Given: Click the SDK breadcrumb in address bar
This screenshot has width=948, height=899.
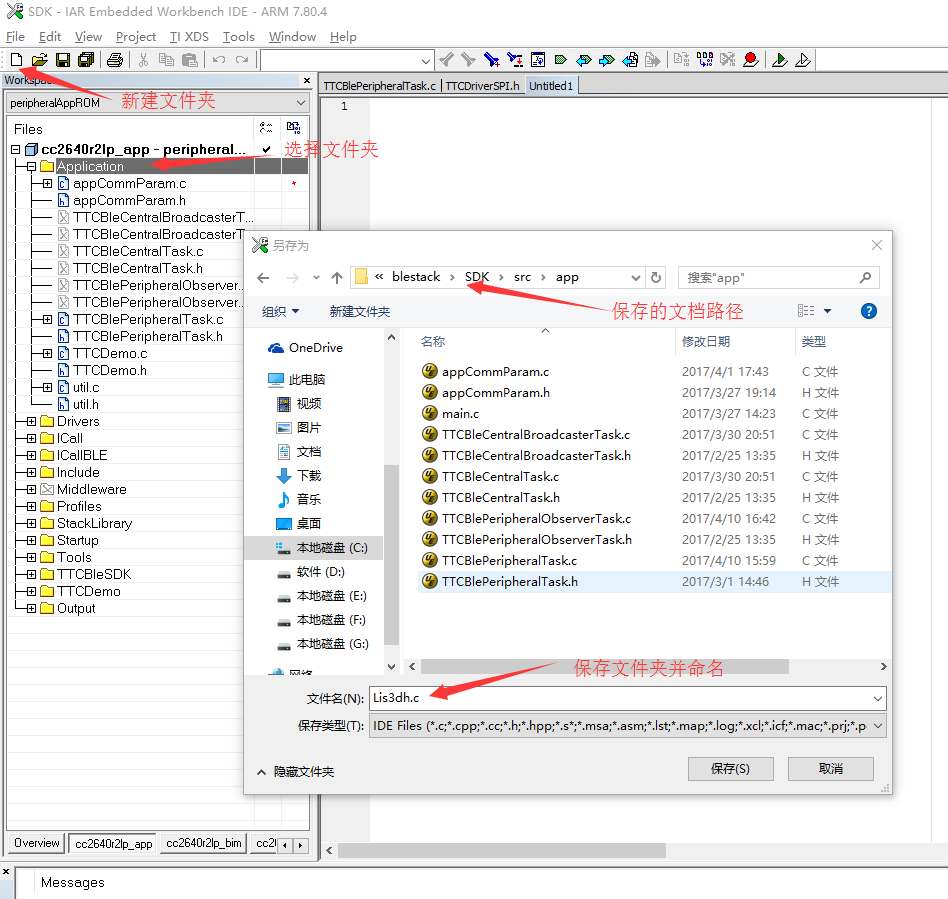Looking at the screenshot, I should 477,277.
